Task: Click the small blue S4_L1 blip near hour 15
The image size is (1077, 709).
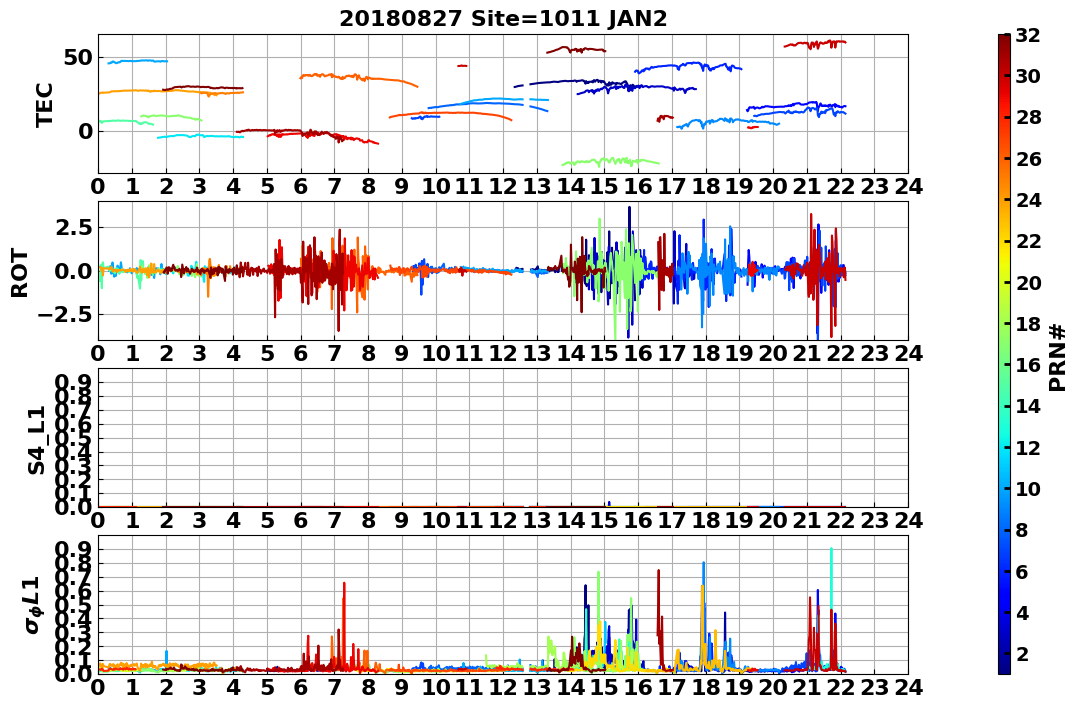Action: pyautogui.click(x=609, y=504)
